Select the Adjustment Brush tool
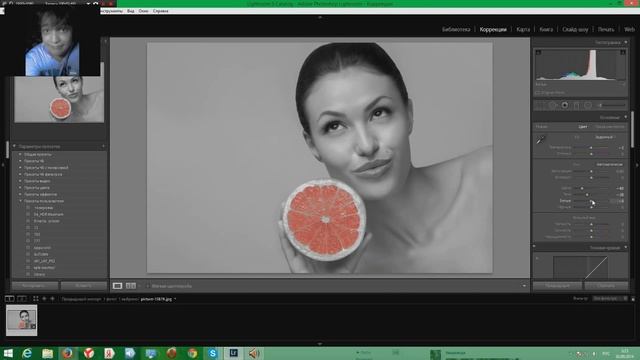This screenshot has height=360, width=640. click(x=611, y=105)
